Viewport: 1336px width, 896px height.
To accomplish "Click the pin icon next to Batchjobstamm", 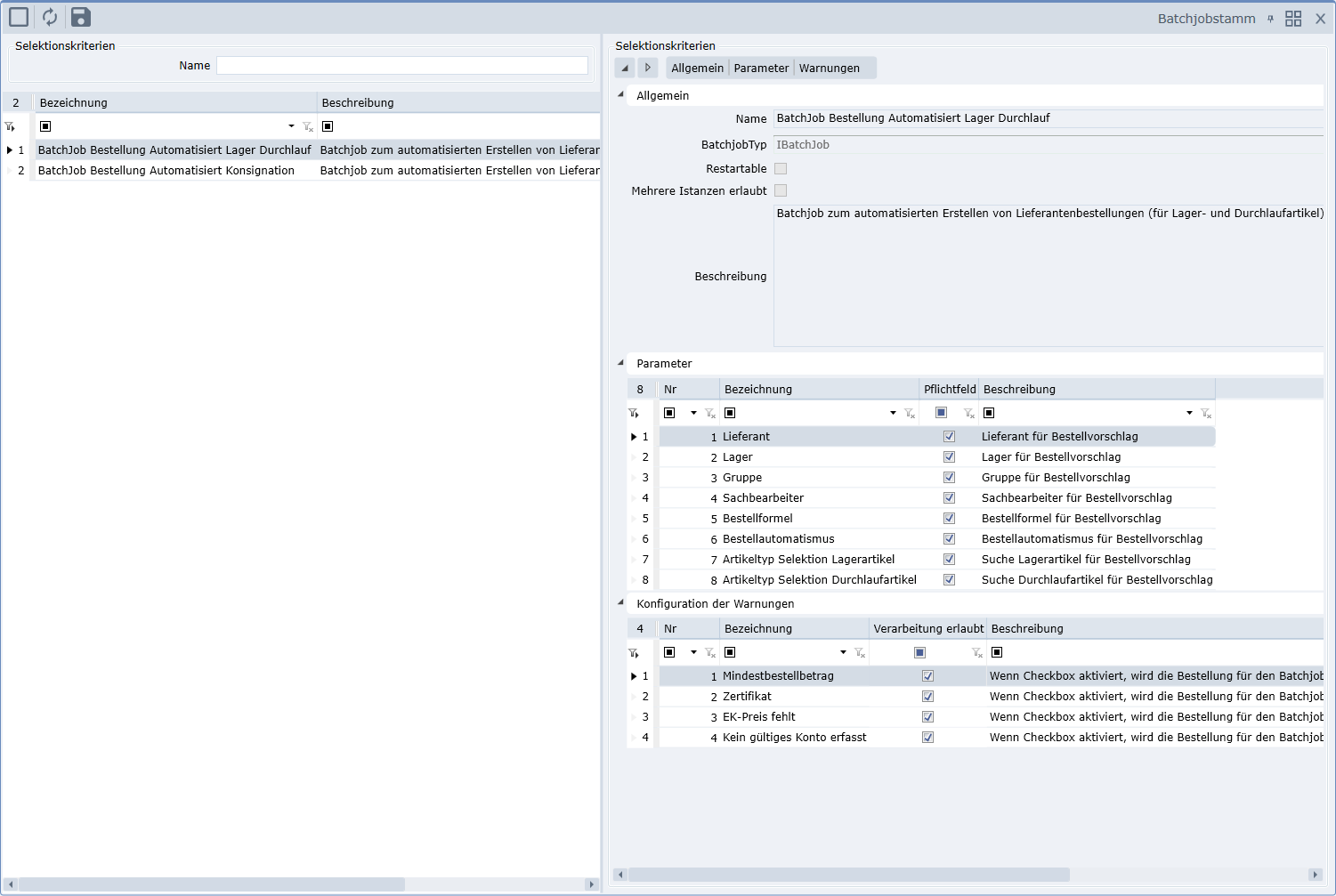I will point(1270,19).
